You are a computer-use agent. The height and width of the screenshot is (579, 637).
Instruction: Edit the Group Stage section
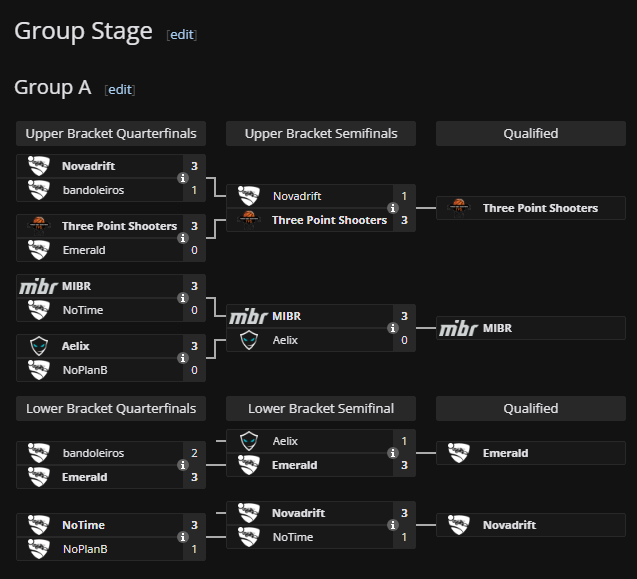[182, 34]
